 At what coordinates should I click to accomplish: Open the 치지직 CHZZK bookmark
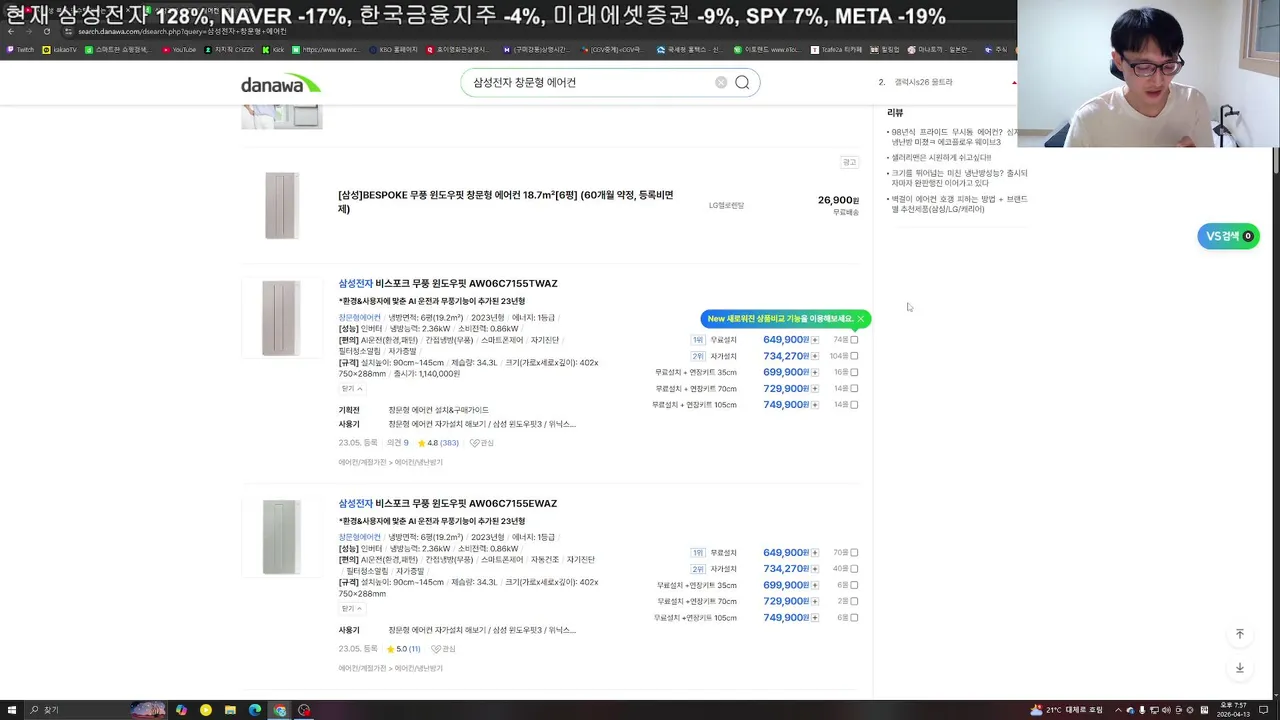point(229,49)
